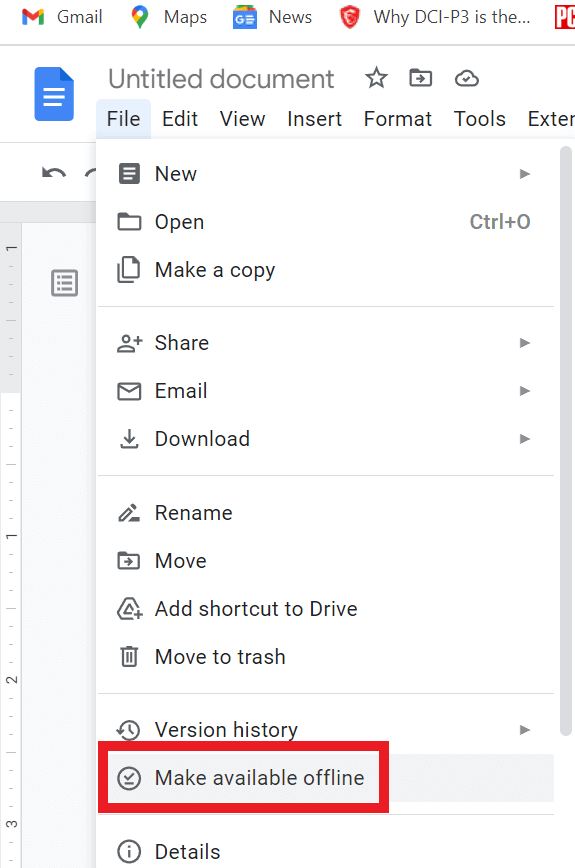This screenshot has width=575, height=868.
Task: Open the Edit menu
Action: pyautogui.click(x=180, y=119)
